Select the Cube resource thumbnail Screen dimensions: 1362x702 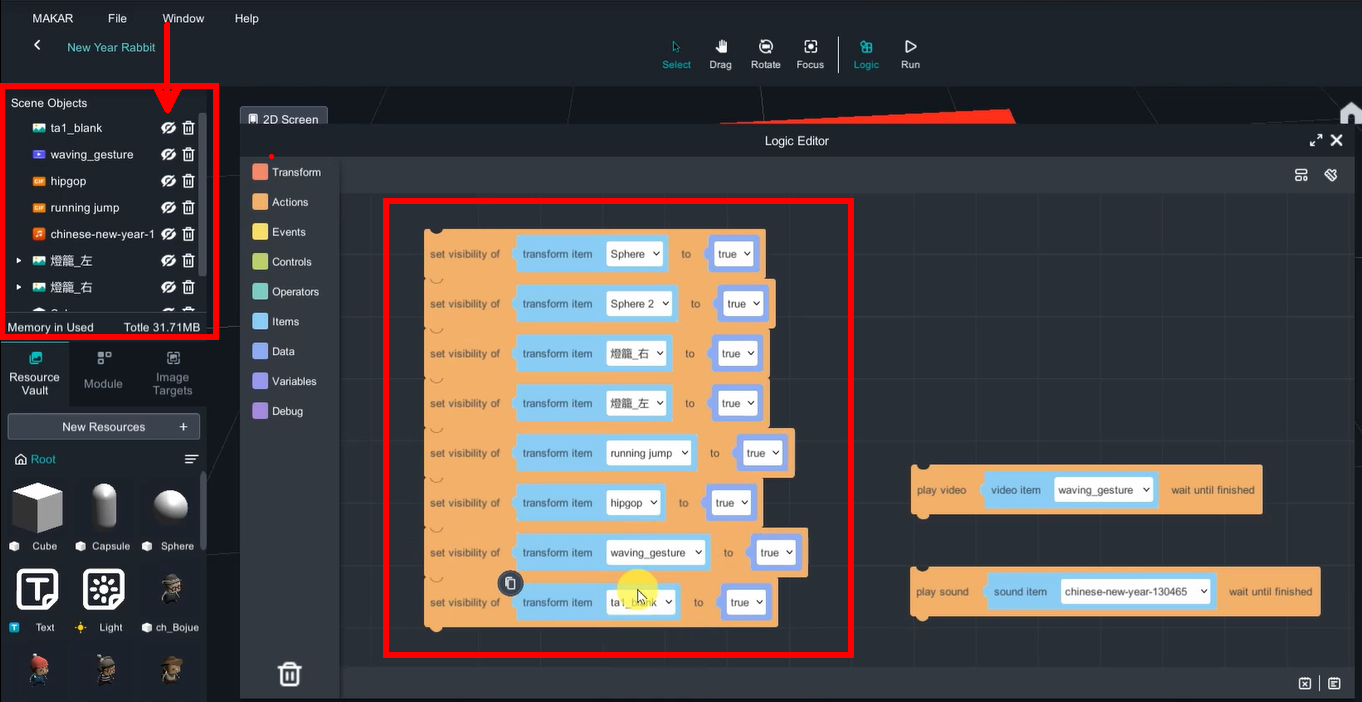[37, 508]
